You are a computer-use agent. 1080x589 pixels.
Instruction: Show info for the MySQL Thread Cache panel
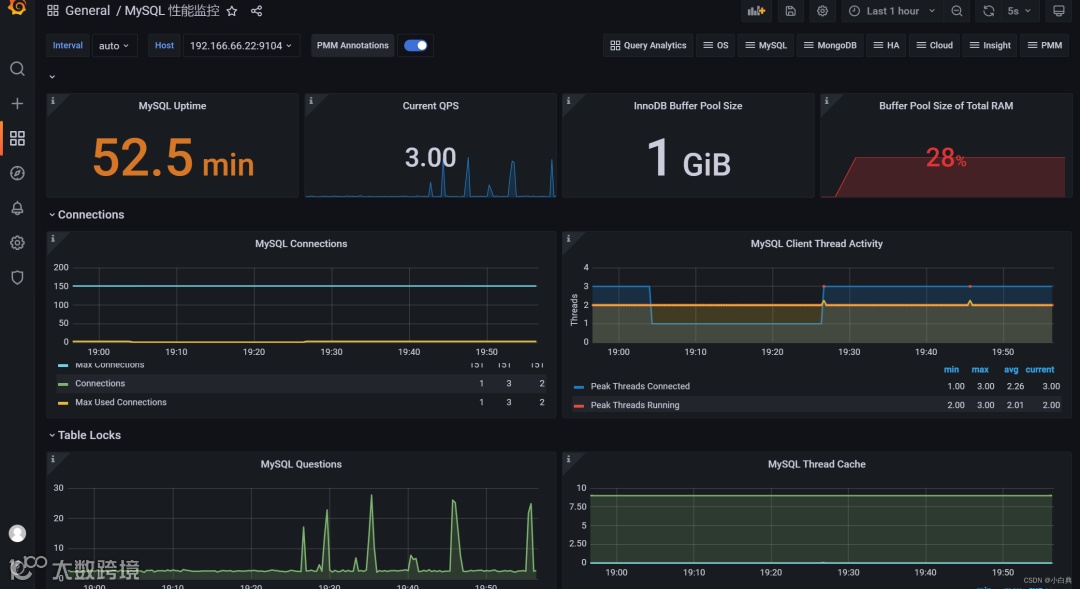(x=568, y=459)
